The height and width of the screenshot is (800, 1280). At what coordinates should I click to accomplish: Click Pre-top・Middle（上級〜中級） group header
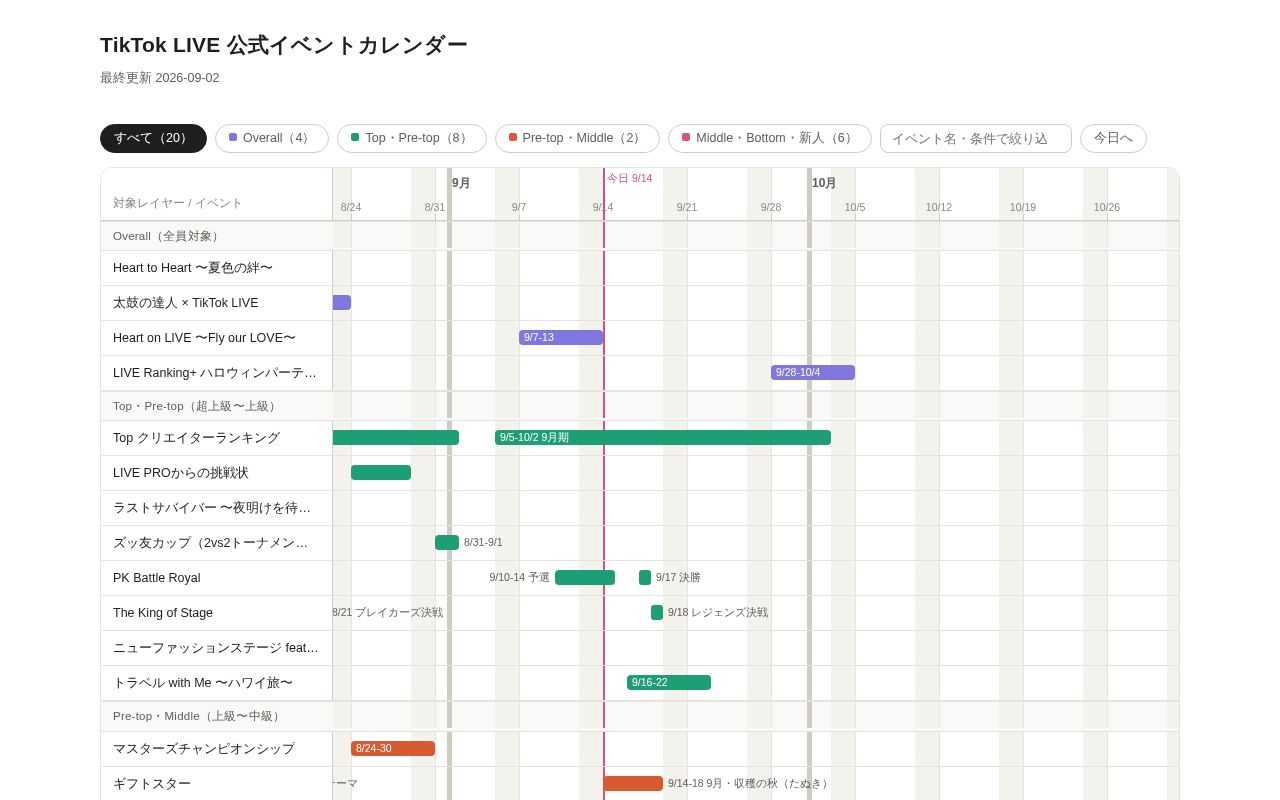tap(198, 716)
